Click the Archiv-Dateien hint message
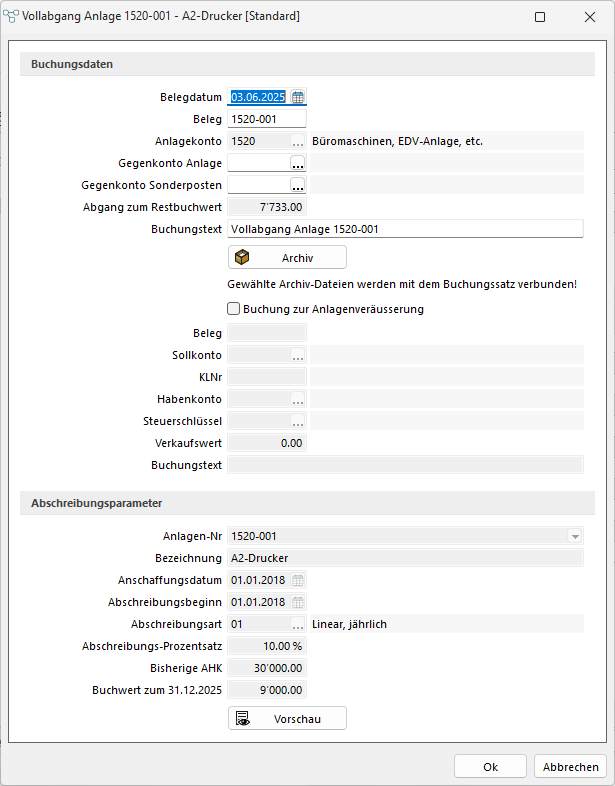Image resolution: width=615 pixels, height=786 pixels. (x=402, y=284)
